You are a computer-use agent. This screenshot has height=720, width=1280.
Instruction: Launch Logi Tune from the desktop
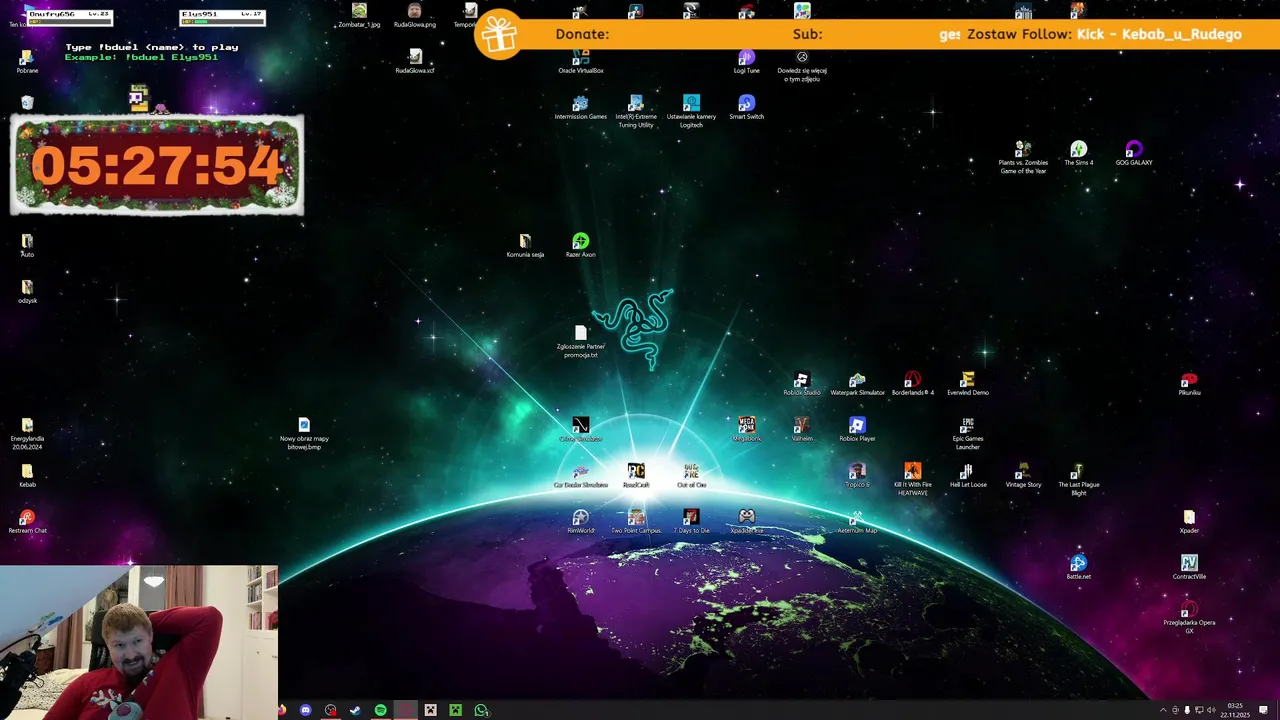click(746, 62)
